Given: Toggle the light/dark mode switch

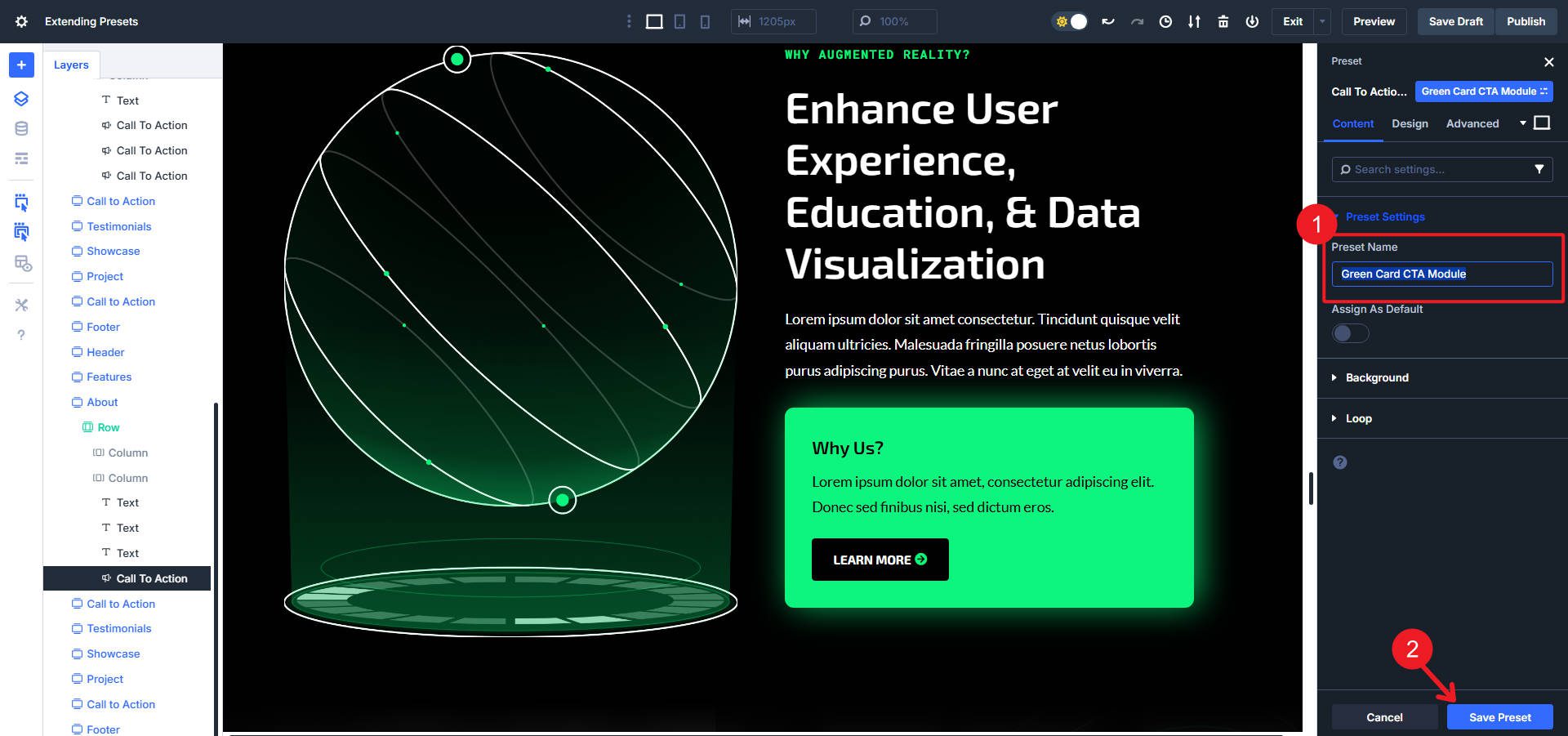Looking at the screenshot, I should [1071, 21].
